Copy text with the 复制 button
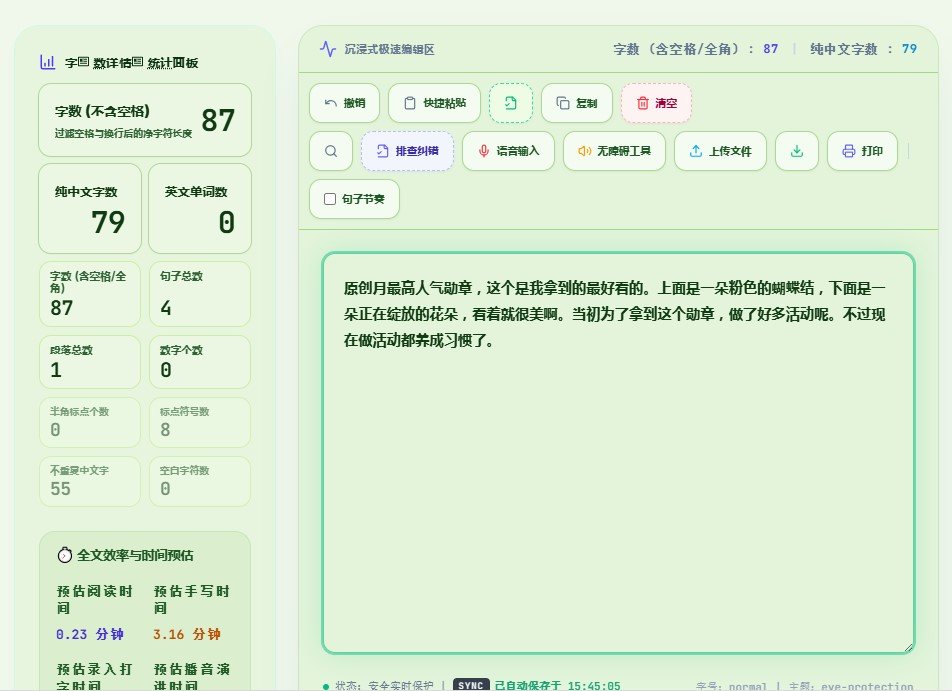This screenshot has height=691, width=952. (576, 103)
